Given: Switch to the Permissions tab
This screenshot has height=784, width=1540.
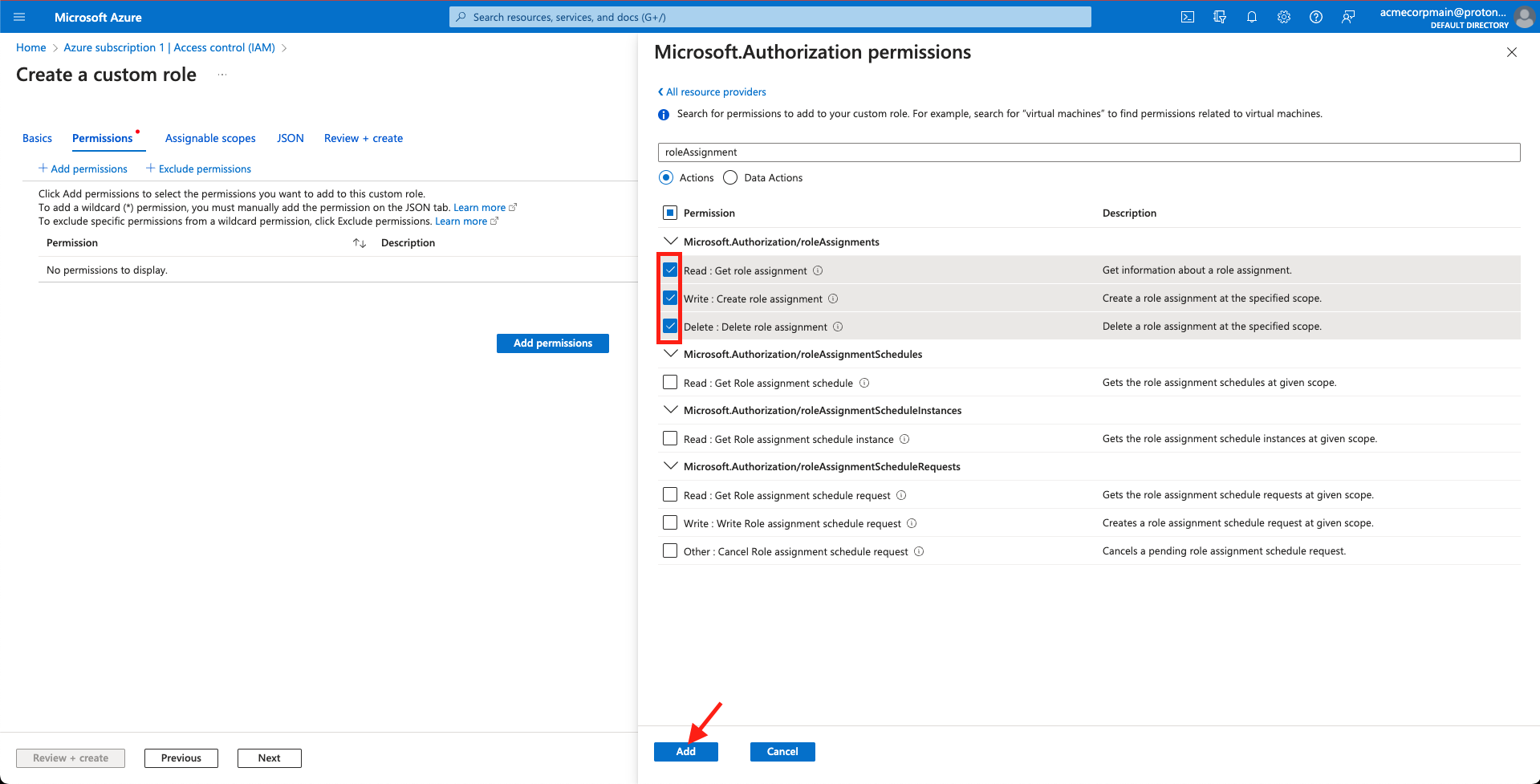Looking at the screenshot, I should pos(103,138).
